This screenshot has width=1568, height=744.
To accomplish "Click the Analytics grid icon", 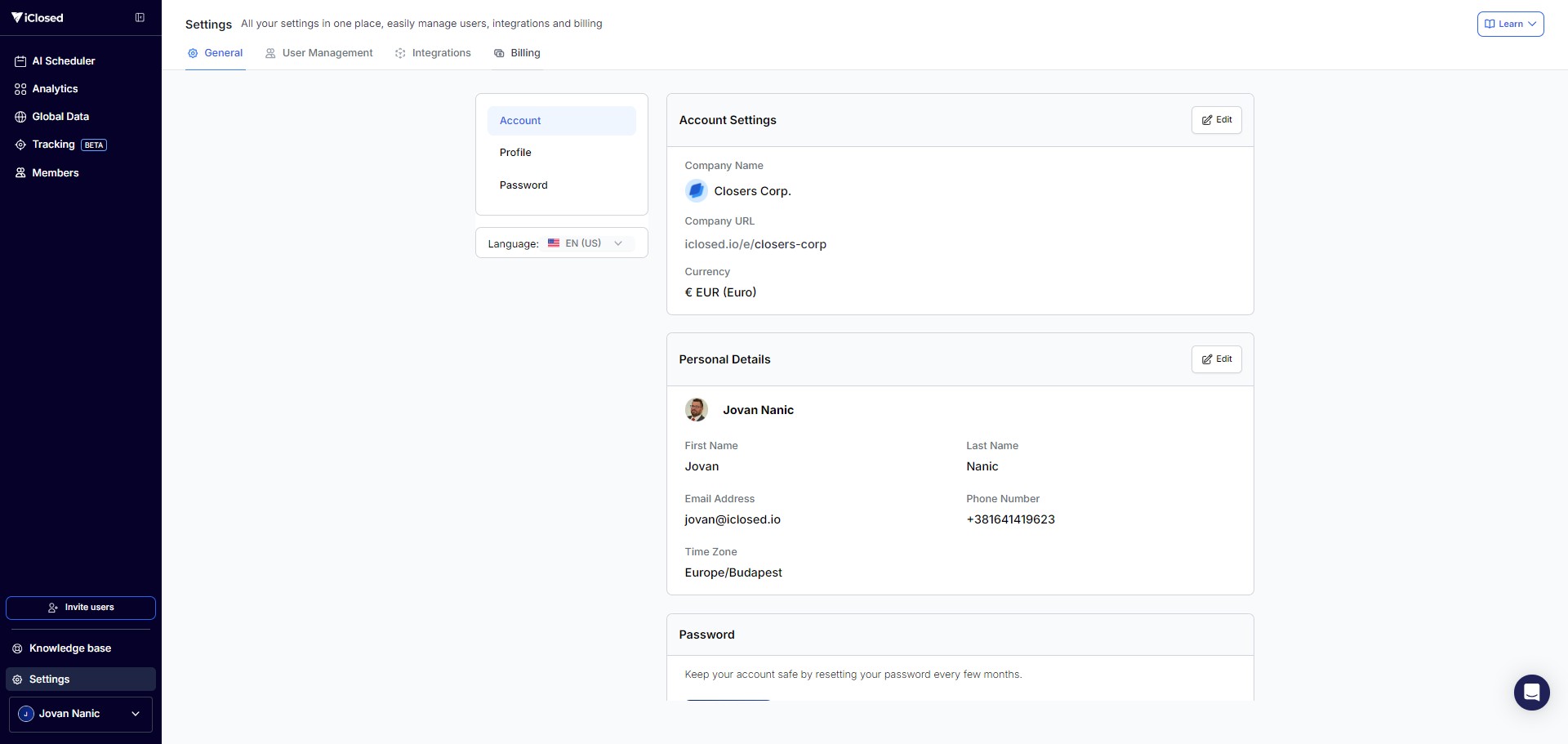I will pos(20,89).
